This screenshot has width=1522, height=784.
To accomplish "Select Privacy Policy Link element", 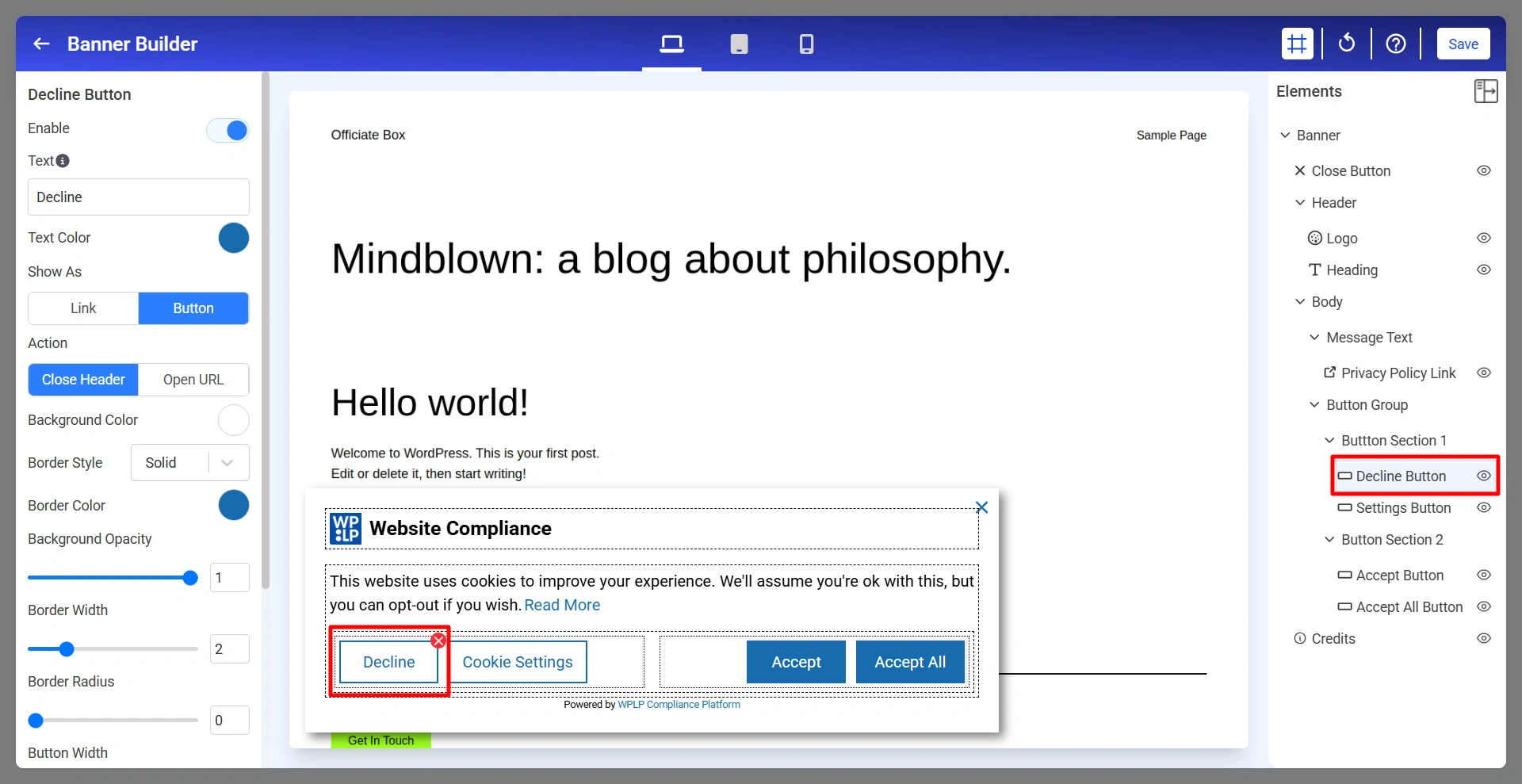I will [x=1398, y=373].
